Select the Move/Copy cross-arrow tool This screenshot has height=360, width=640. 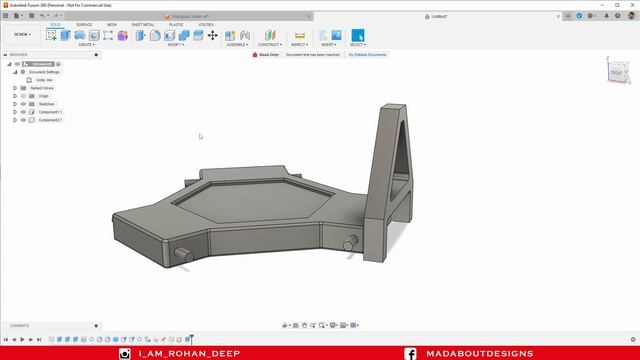click(x=213, y=36)
